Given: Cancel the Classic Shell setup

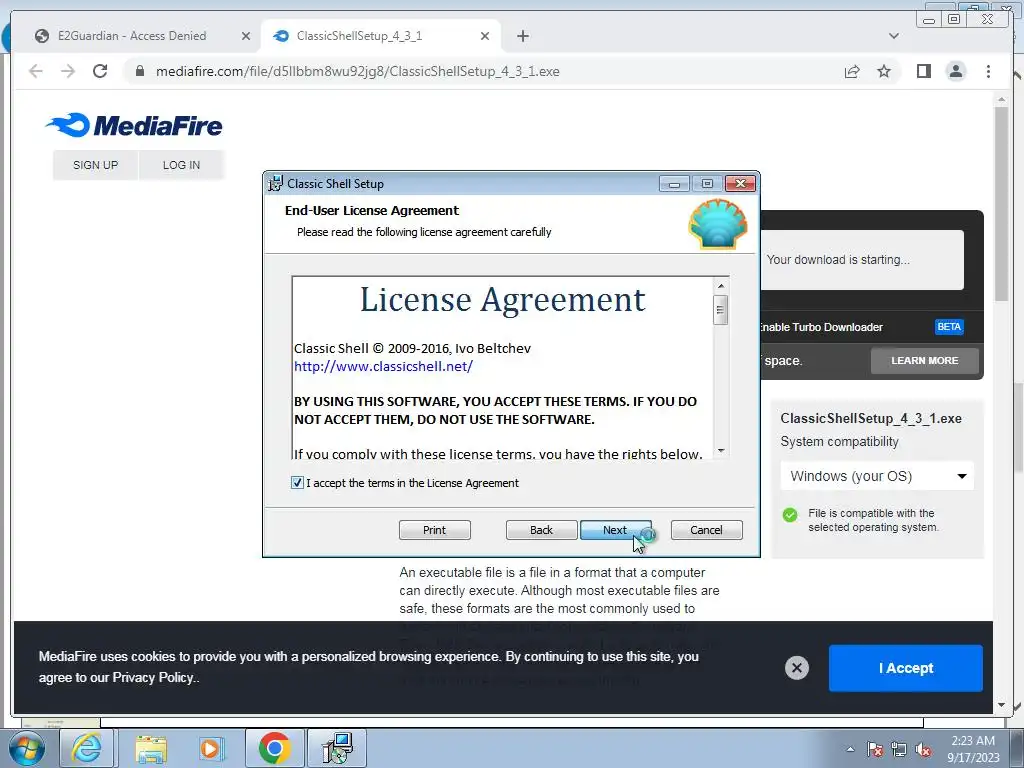Looking at the screenshot, I should click(x=707, y=530).
